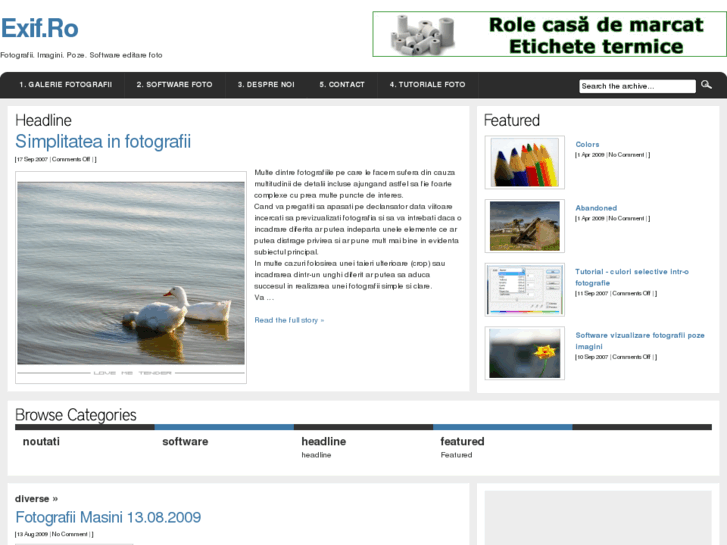Open Fotografii Masini 13.08.2009 post

pos(108,517)
